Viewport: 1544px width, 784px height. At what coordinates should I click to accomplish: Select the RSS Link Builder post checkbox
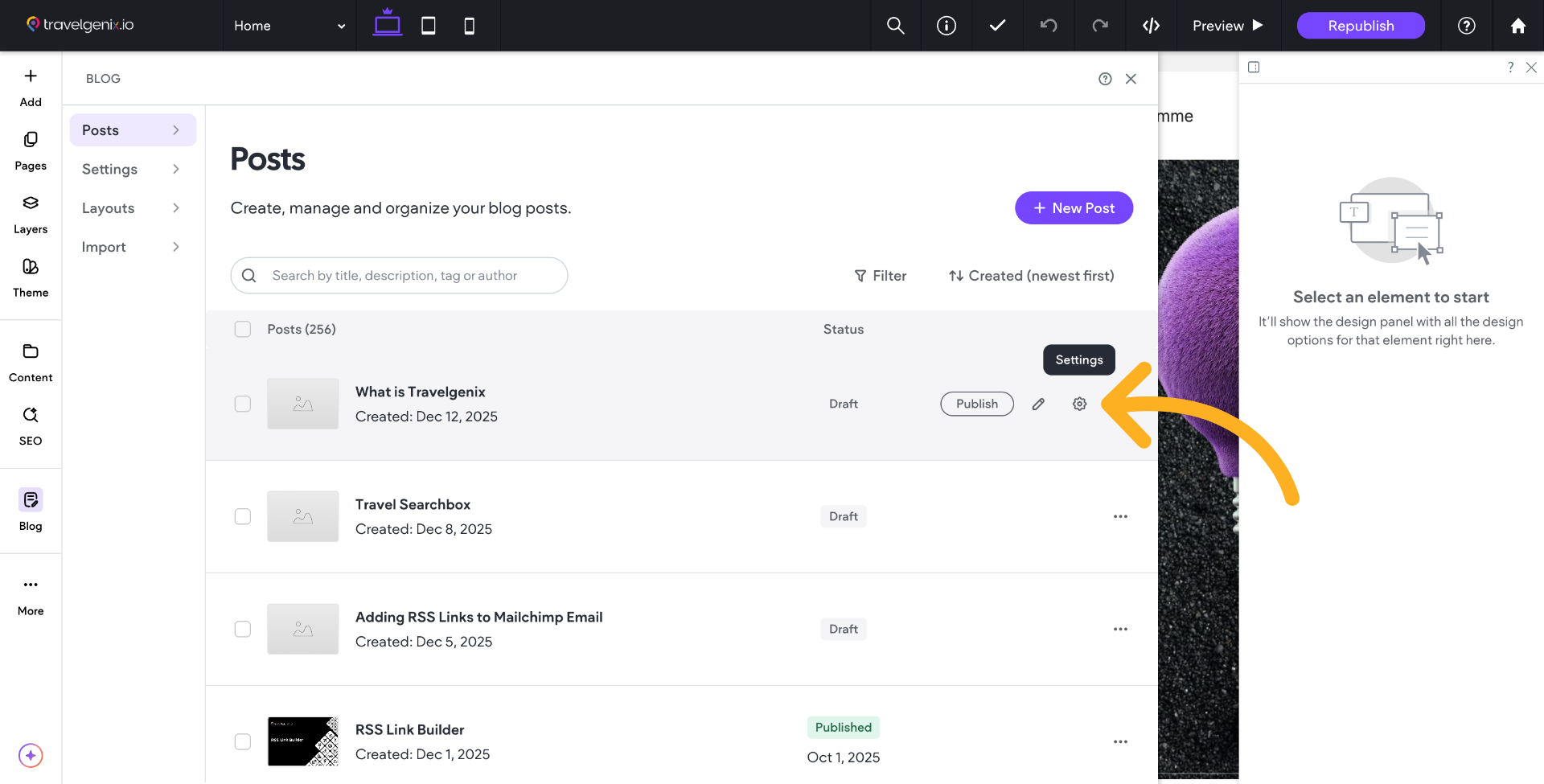coord(243,741)
